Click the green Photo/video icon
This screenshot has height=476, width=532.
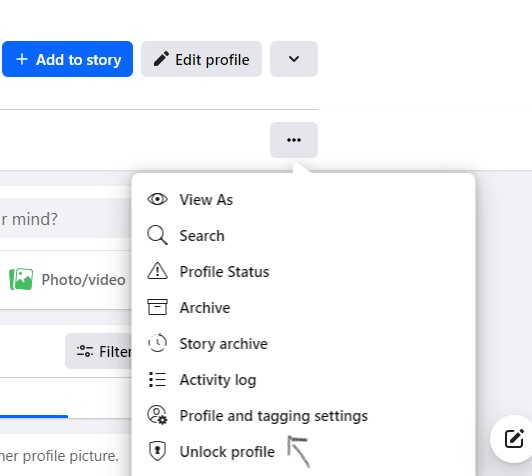pos(21,279)
